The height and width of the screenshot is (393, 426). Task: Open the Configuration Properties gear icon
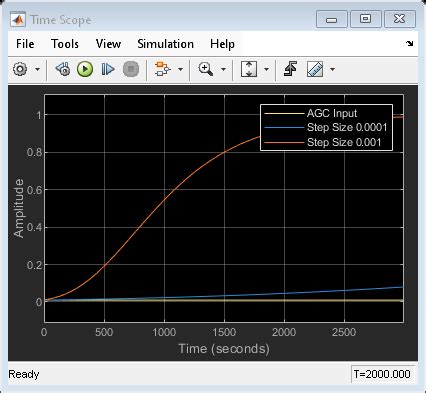pyautogui.click(x=20, y=69)
